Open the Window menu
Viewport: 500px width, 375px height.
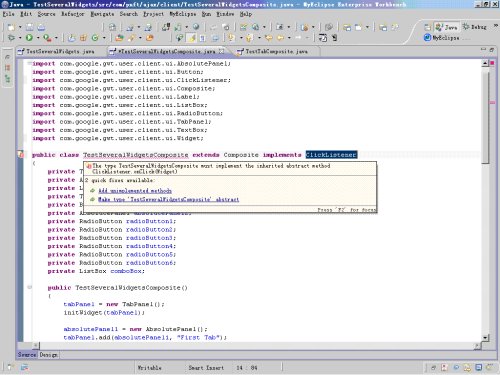click(225, 14)
